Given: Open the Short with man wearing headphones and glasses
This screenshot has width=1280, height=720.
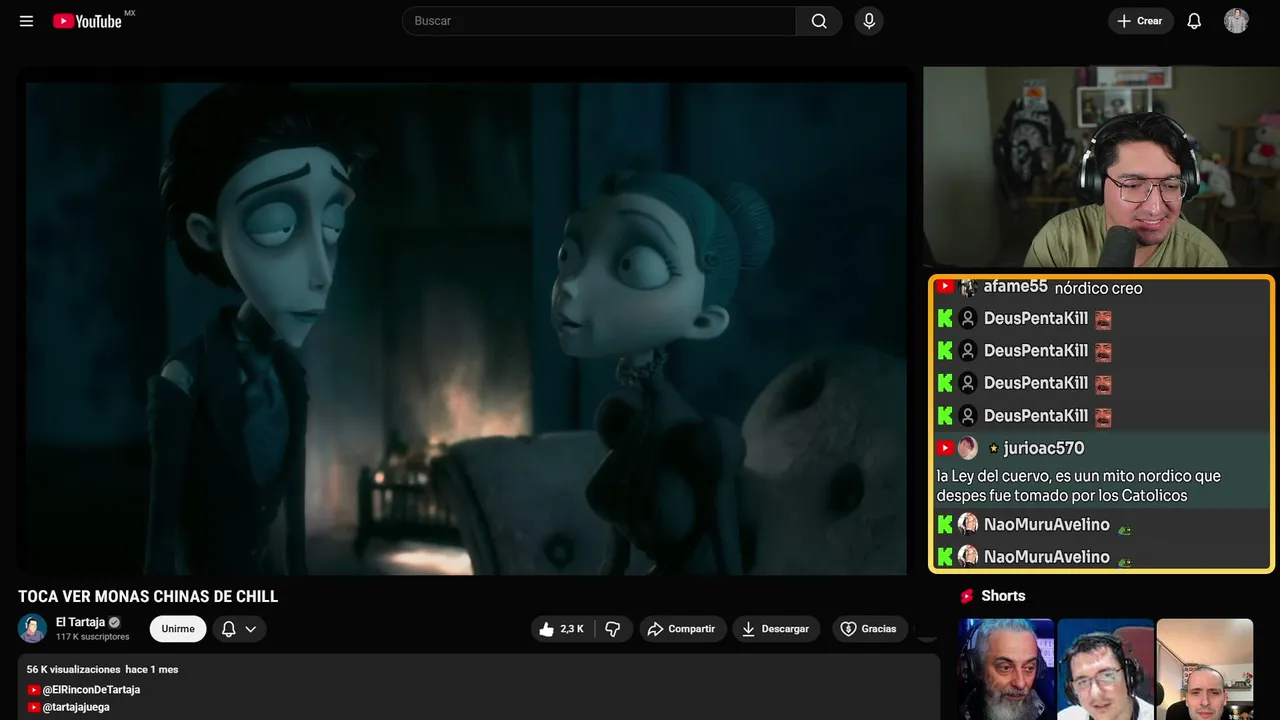Looking at the screenshot, I should [1105, 669].
